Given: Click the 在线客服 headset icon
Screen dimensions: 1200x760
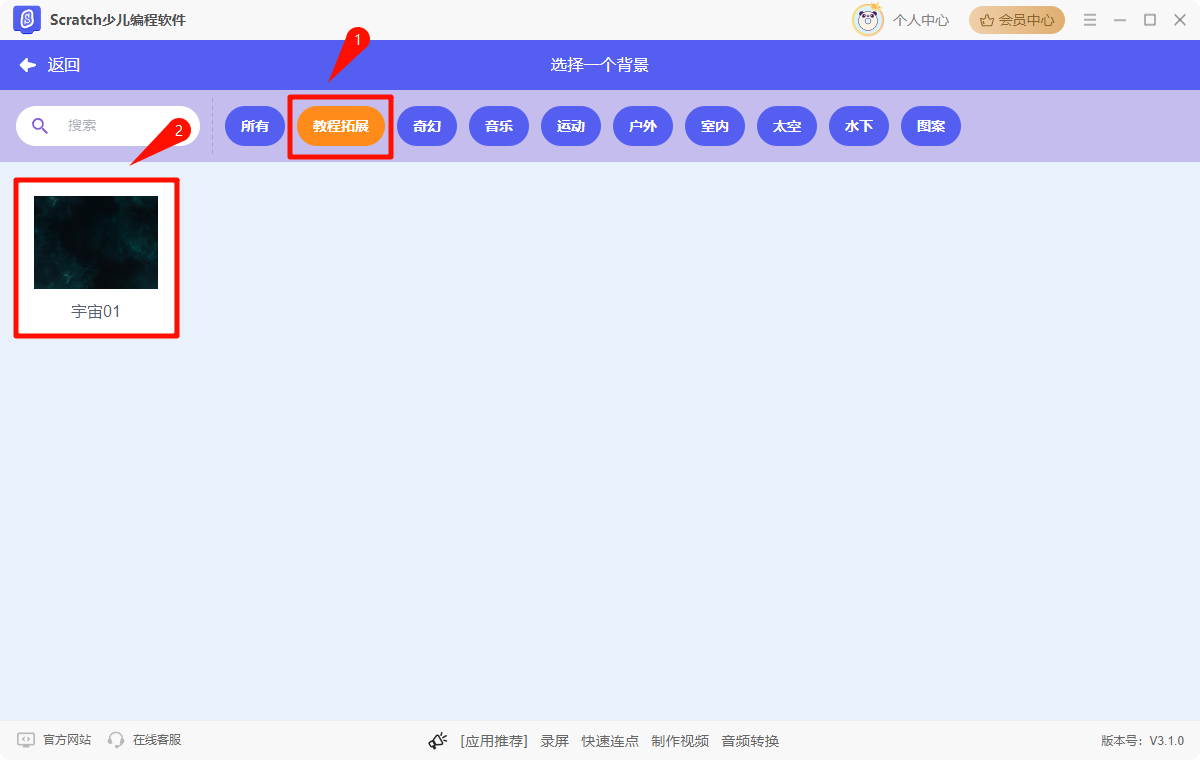Looking at the screenshot, I should [x=113, y=740].
